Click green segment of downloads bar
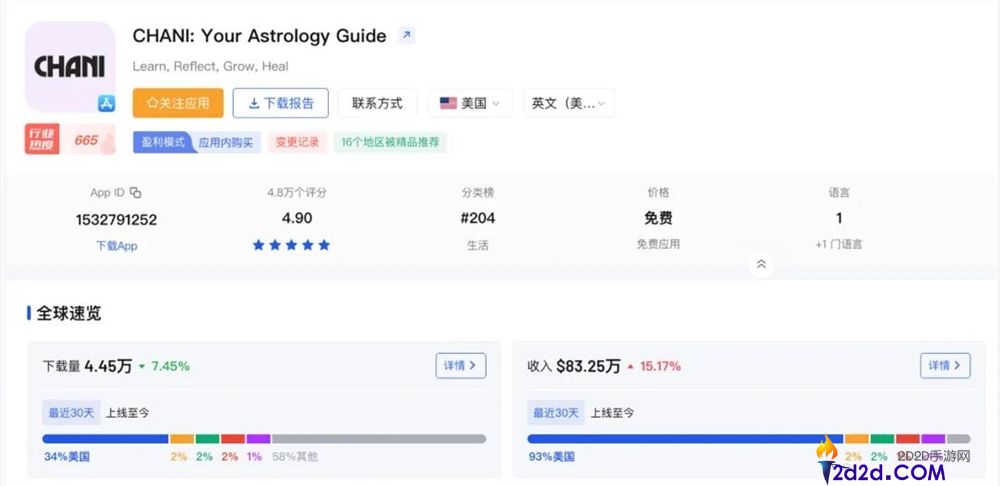Viewport: 1000px width, 486px height. [207, 439]
